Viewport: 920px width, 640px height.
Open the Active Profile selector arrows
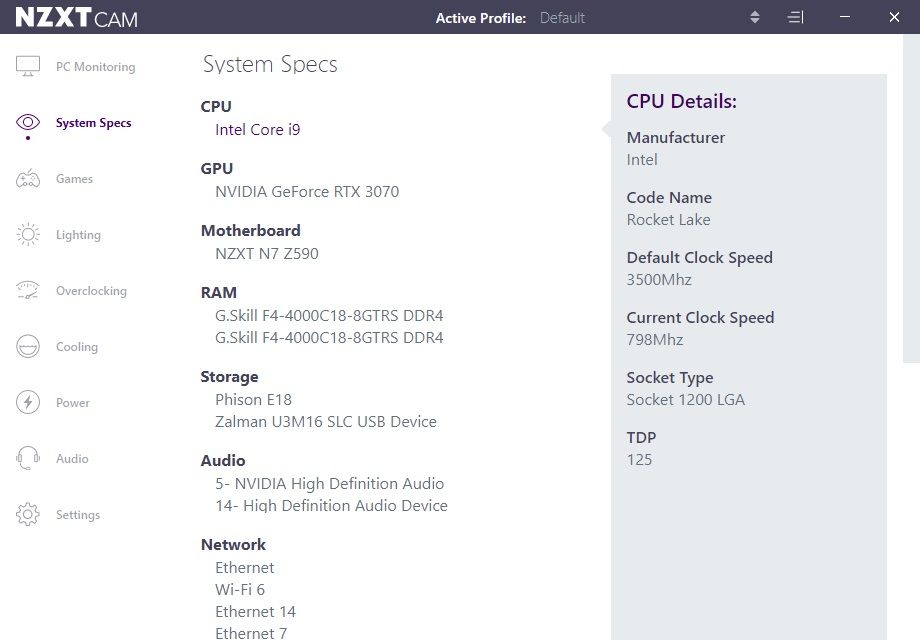tap(755, 17)
